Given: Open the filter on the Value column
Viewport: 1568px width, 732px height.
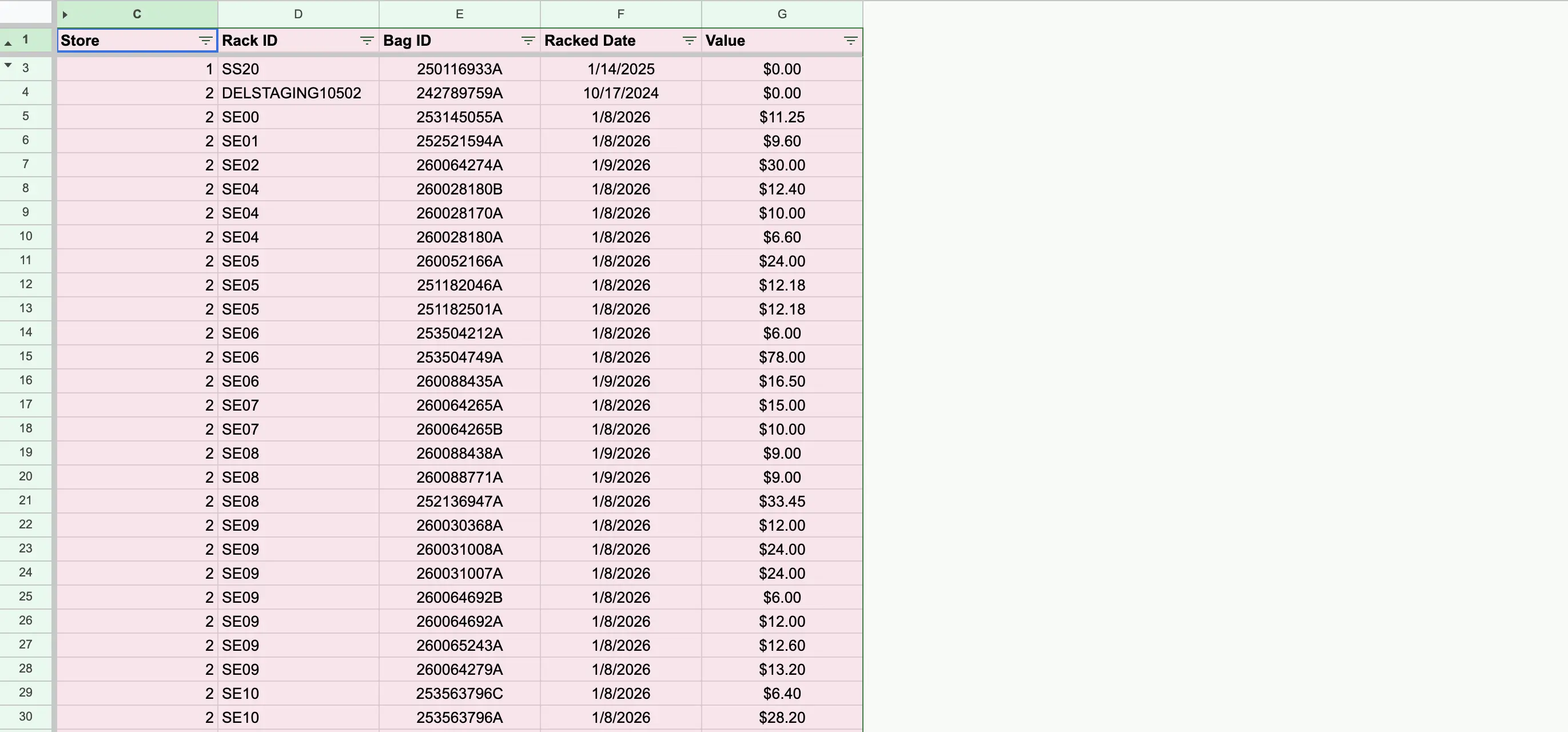Looking at the screenshot, I should tap(850, 41).
